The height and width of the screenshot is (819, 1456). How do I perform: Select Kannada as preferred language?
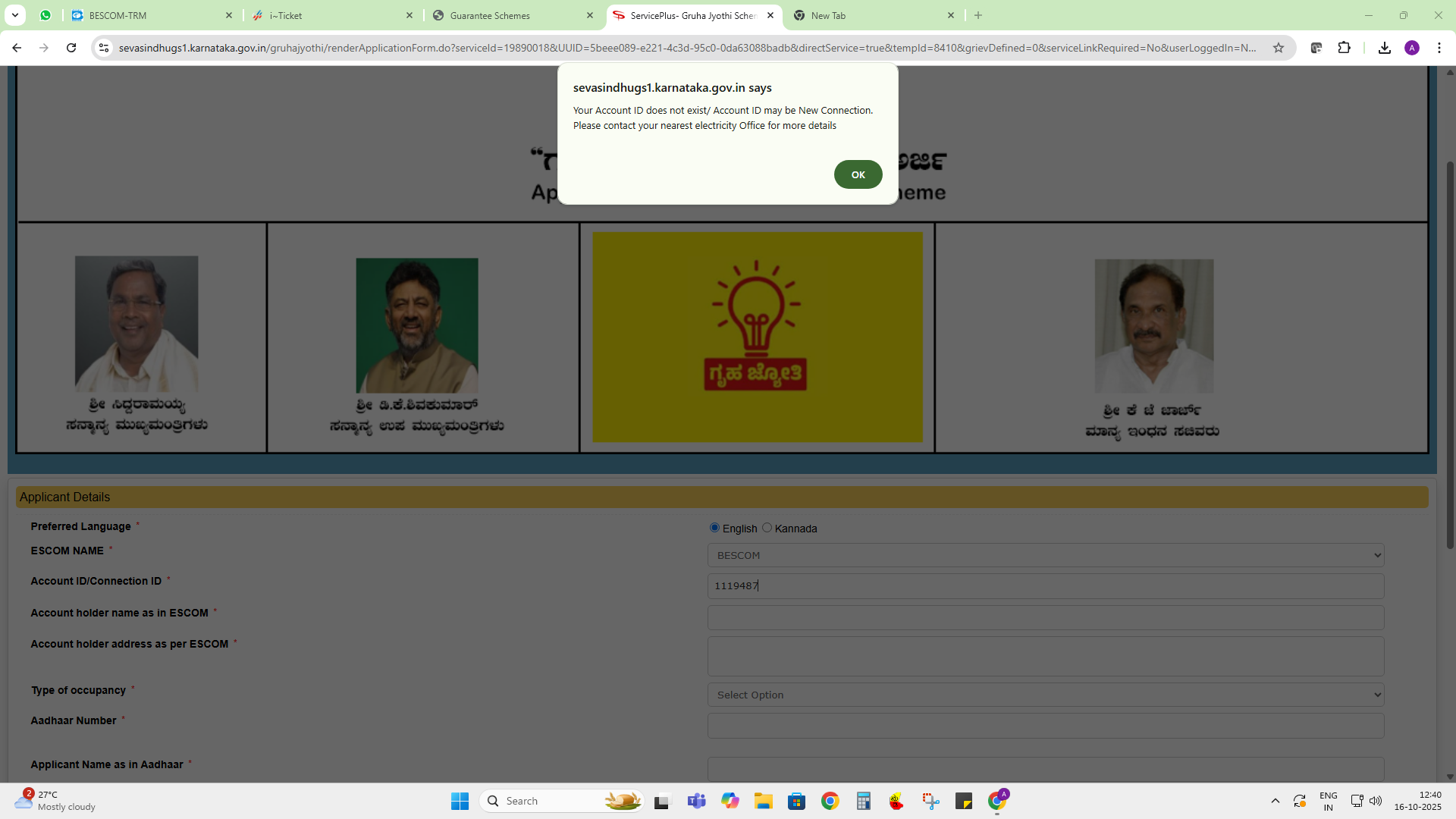tap(767, 528)
